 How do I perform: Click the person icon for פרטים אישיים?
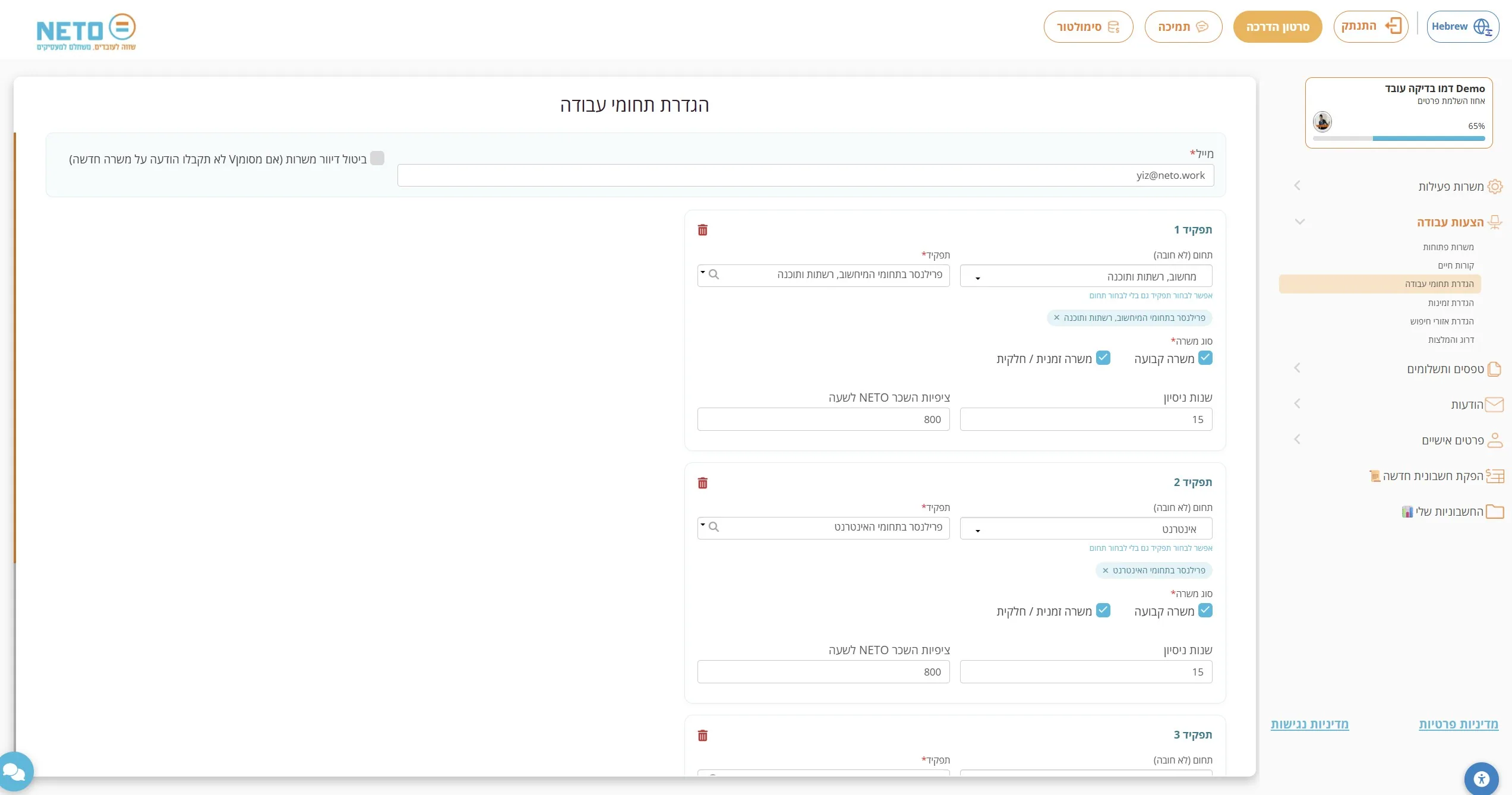click(x=1495, y=440)
